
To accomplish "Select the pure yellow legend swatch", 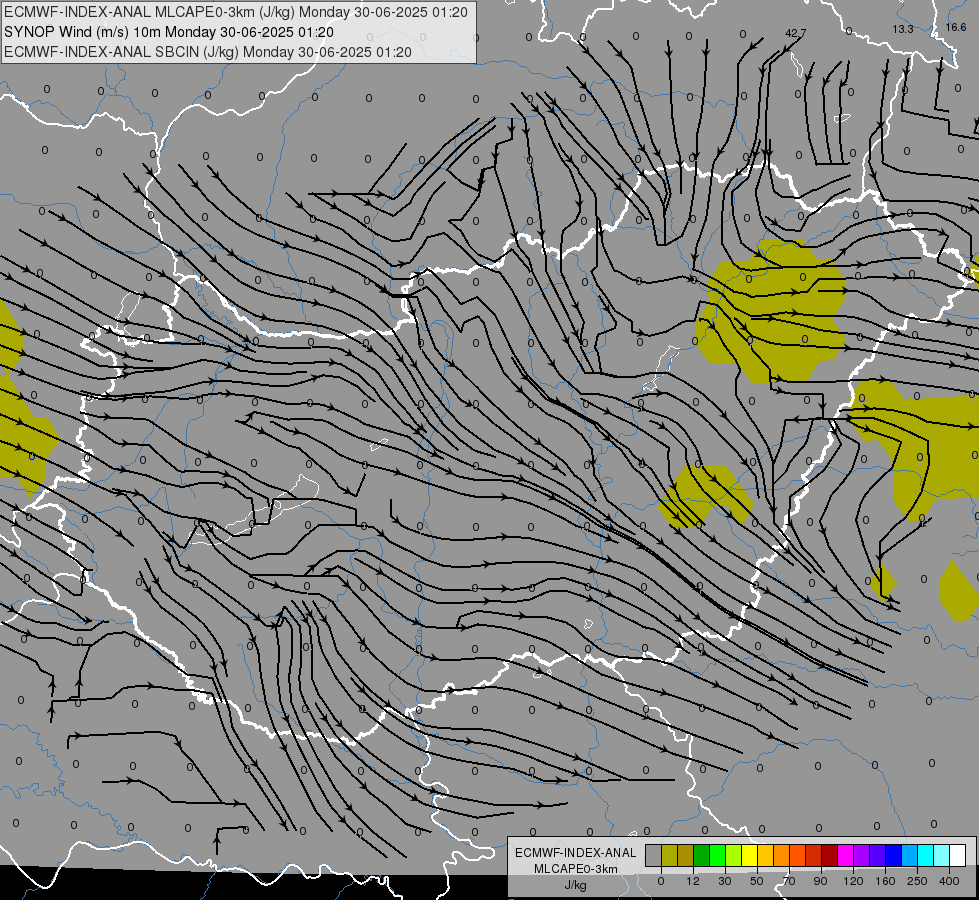I will pyautogui.click(x=749, y=855).
